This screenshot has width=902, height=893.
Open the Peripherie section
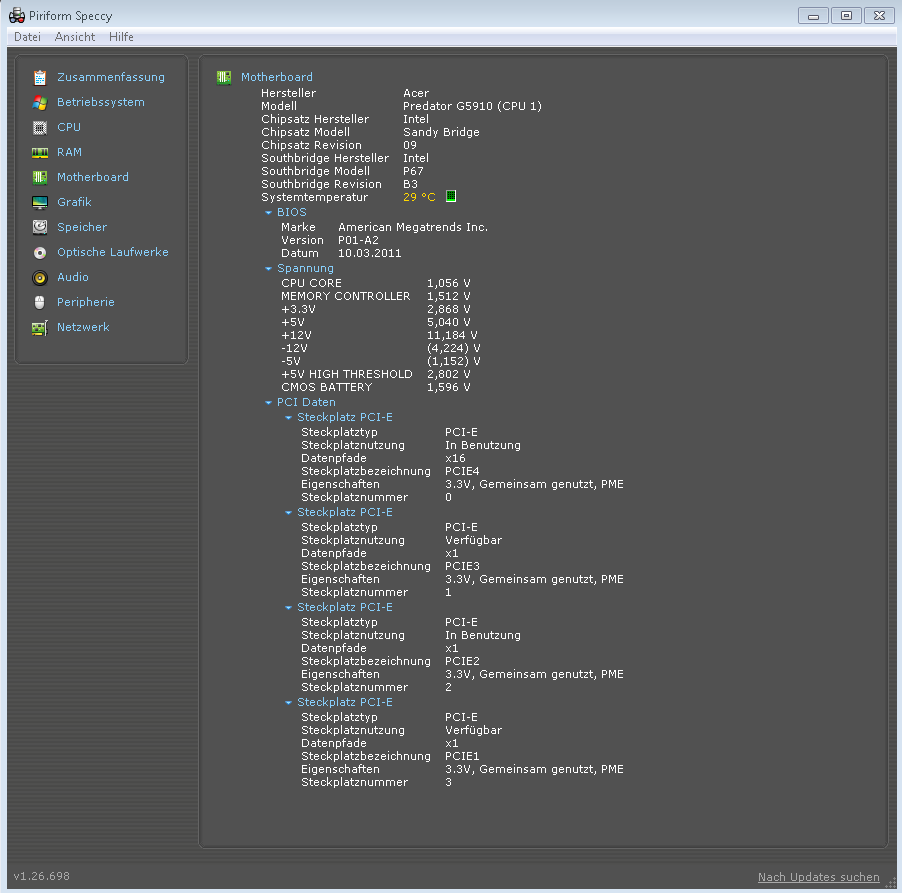pos(86,303)
